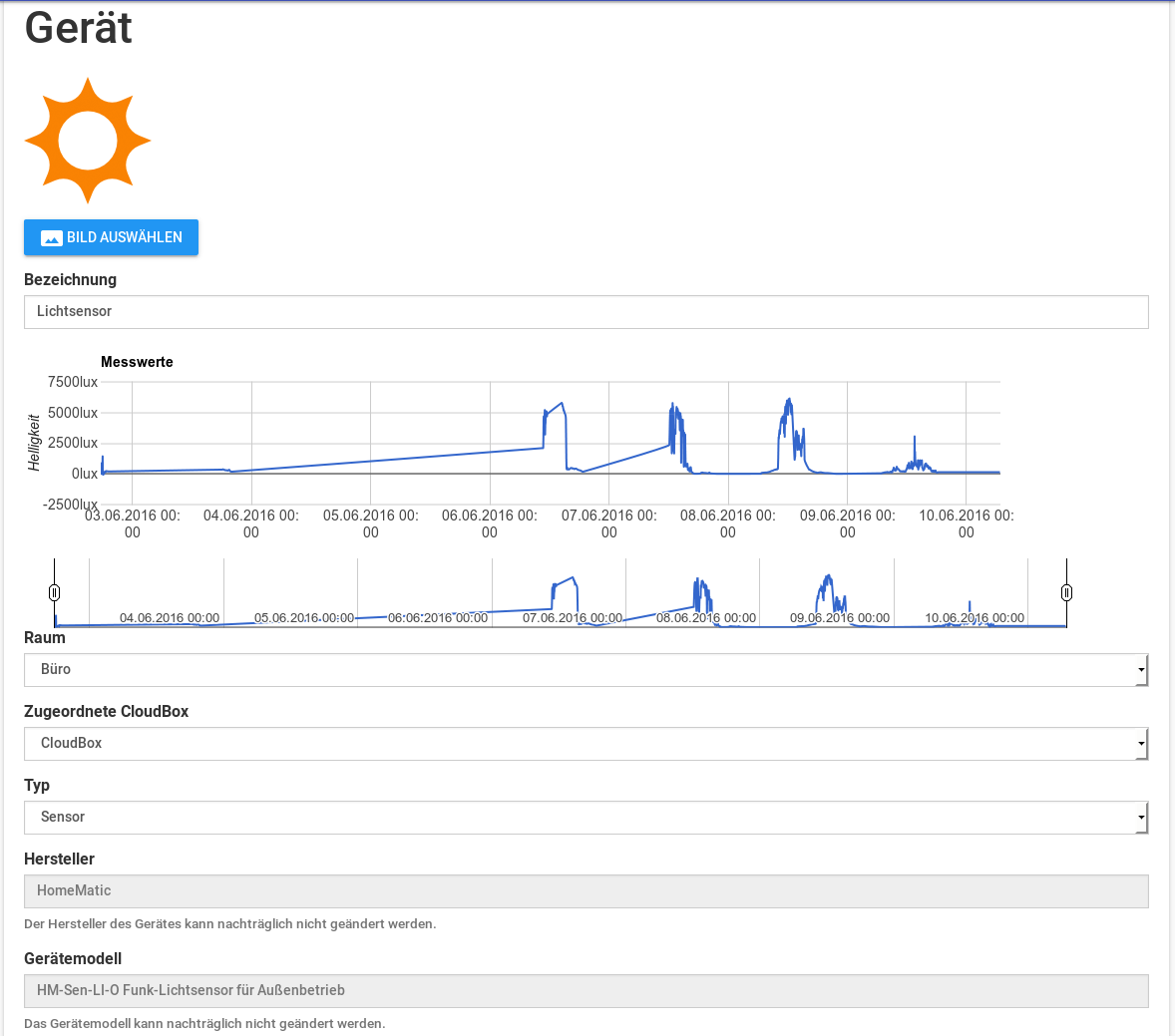
Task: Click the orange sun device icon
Action: (x=88, y=141)
